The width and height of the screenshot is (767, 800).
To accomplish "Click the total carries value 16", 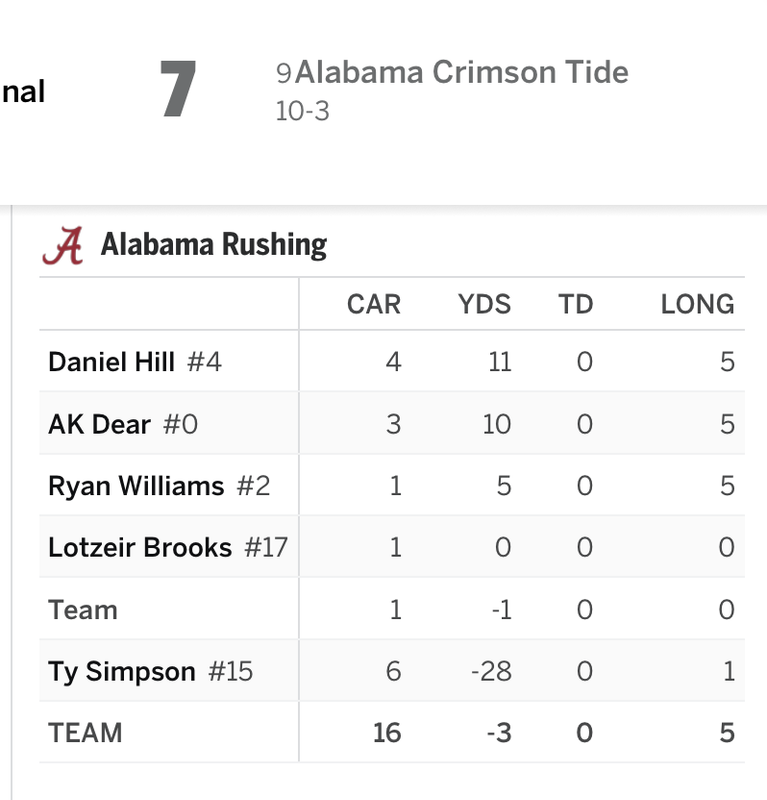I will (x=386, y=733).
